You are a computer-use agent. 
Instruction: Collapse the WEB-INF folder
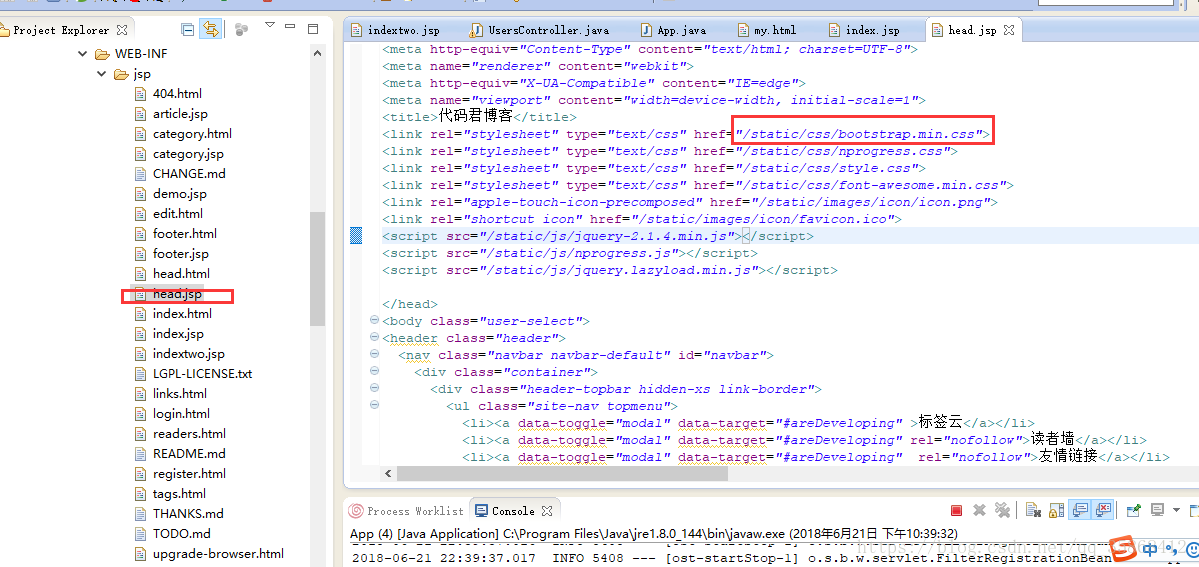pos(83,54)
